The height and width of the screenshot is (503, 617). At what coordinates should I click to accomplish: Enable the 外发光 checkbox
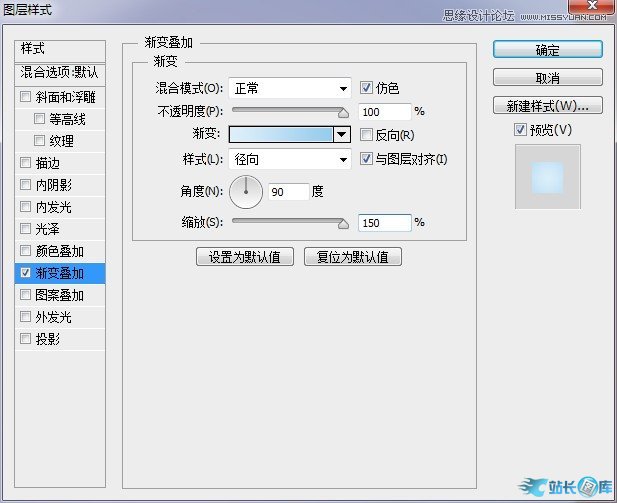tap(25, 316)
